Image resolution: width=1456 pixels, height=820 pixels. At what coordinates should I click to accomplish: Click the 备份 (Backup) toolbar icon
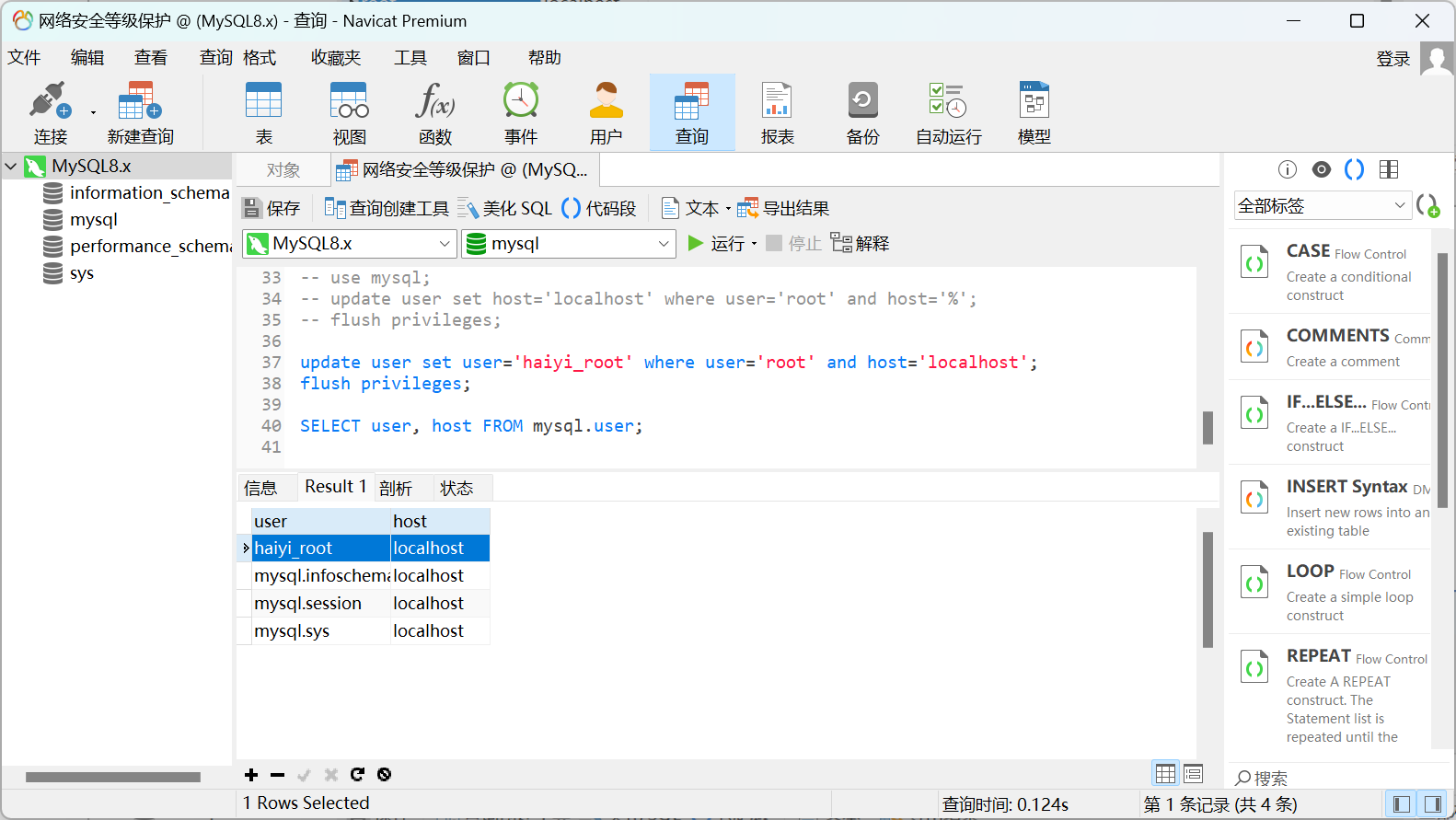[x=862, y=112]
